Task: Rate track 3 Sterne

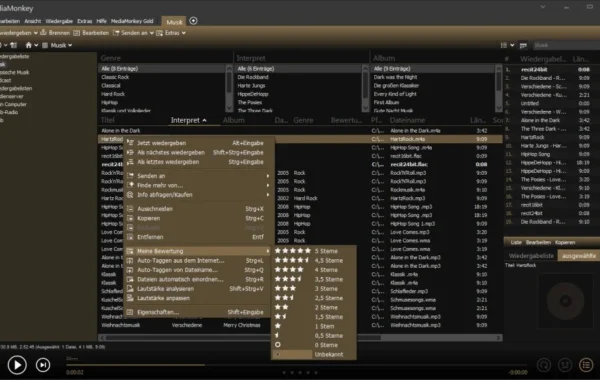Action: [x=314, y=289]
